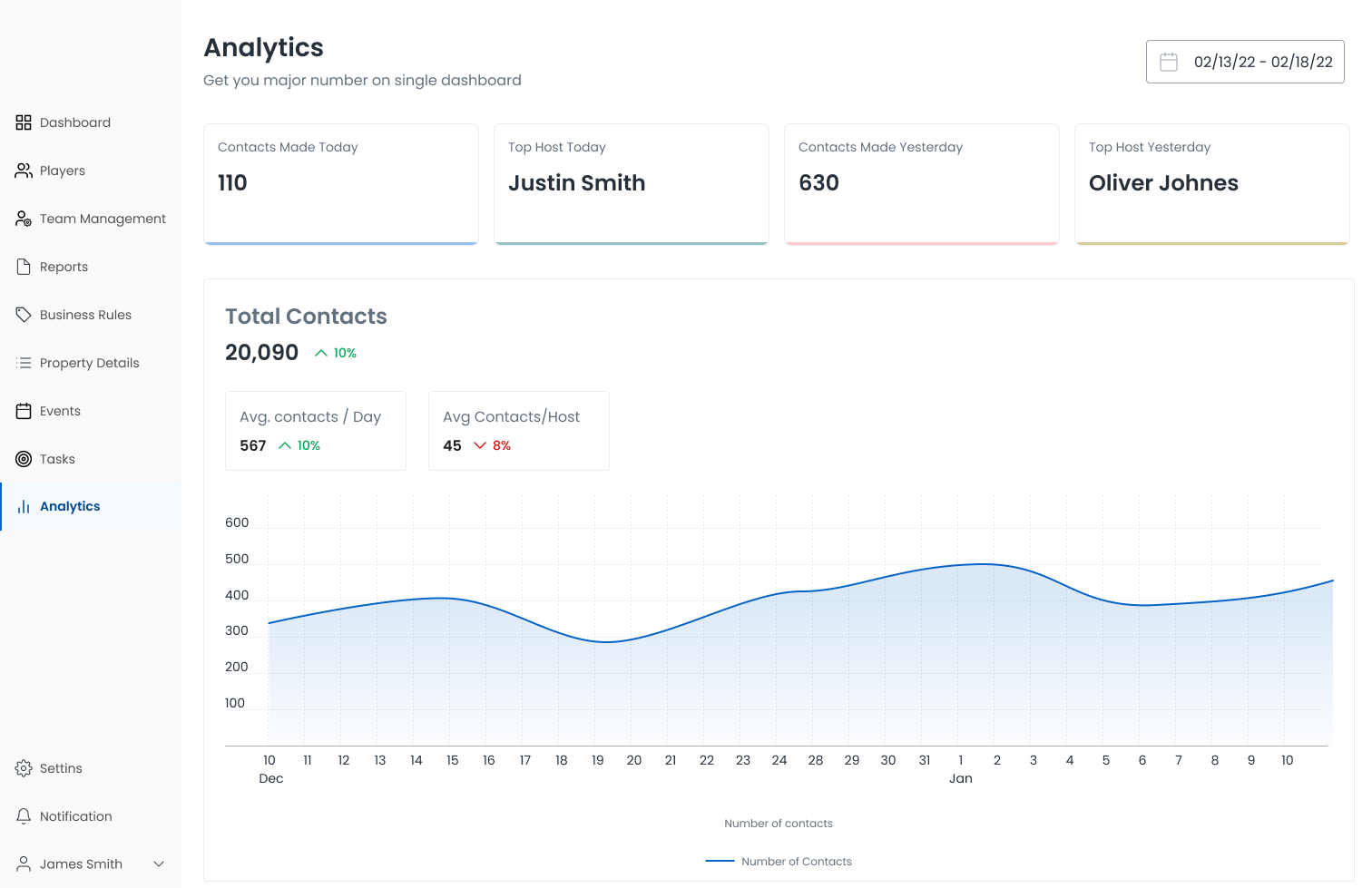Screen dimensions: 1372x888
Task: Click the Settins gear icon
Action: pos(24,768)
